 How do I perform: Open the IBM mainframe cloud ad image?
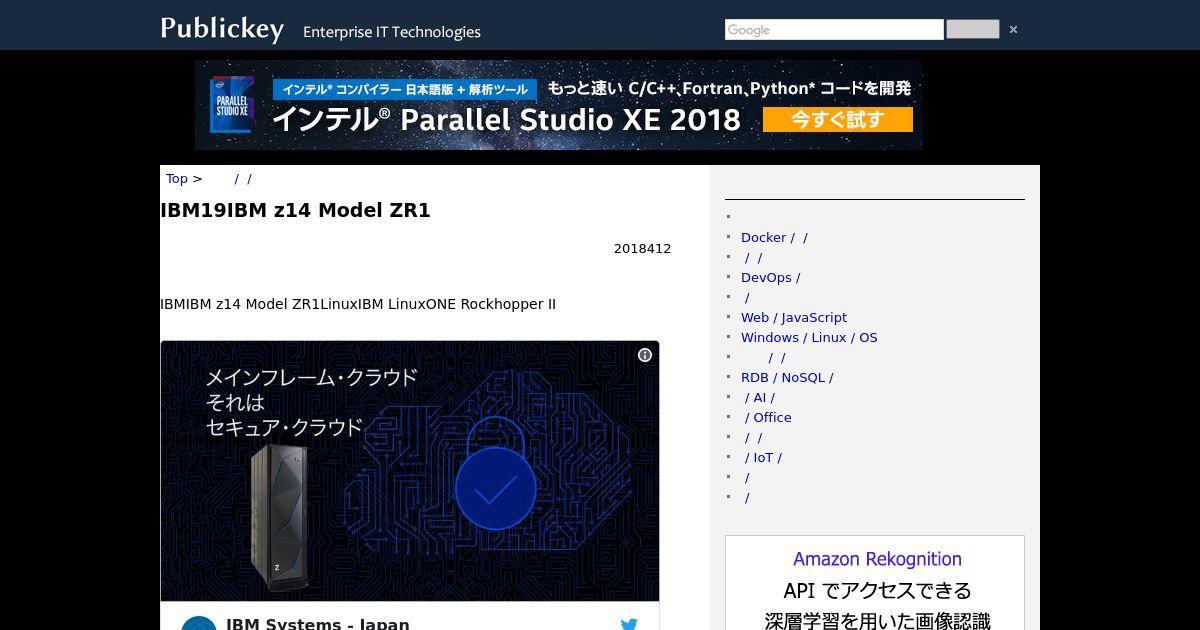click(410, 471)
